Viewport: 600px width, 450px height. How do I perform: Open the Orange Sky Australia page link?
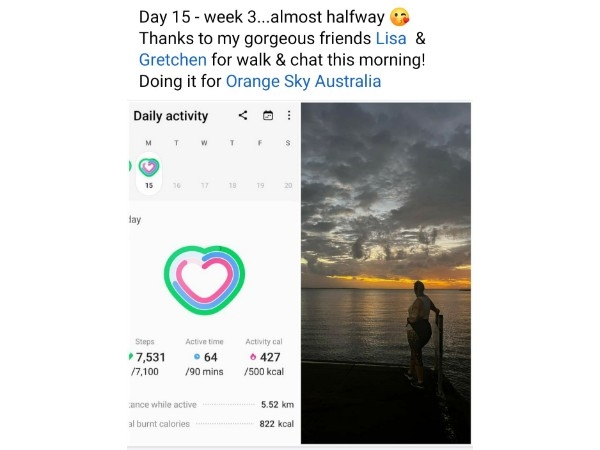click(303, 81)
